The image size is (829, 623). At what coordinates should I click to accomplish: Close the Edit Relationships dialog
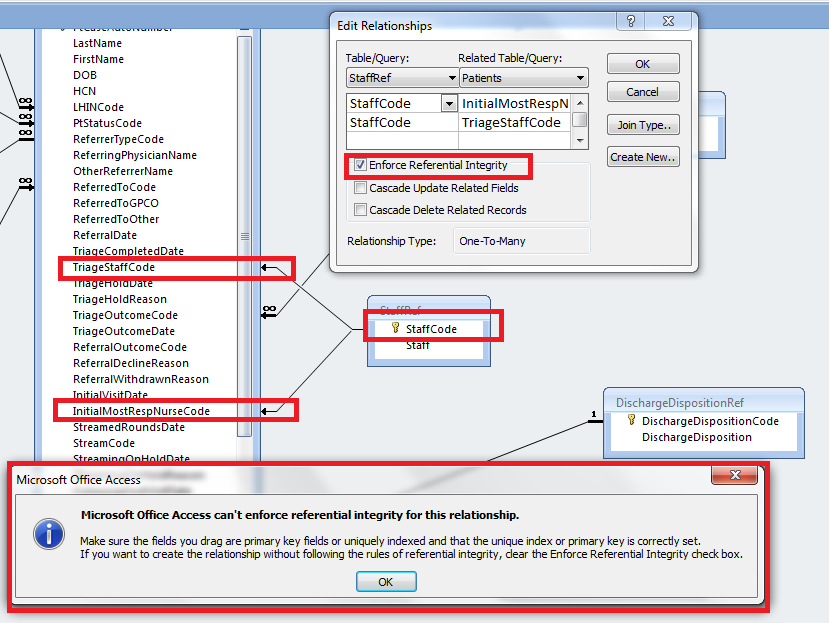[669, 21]
